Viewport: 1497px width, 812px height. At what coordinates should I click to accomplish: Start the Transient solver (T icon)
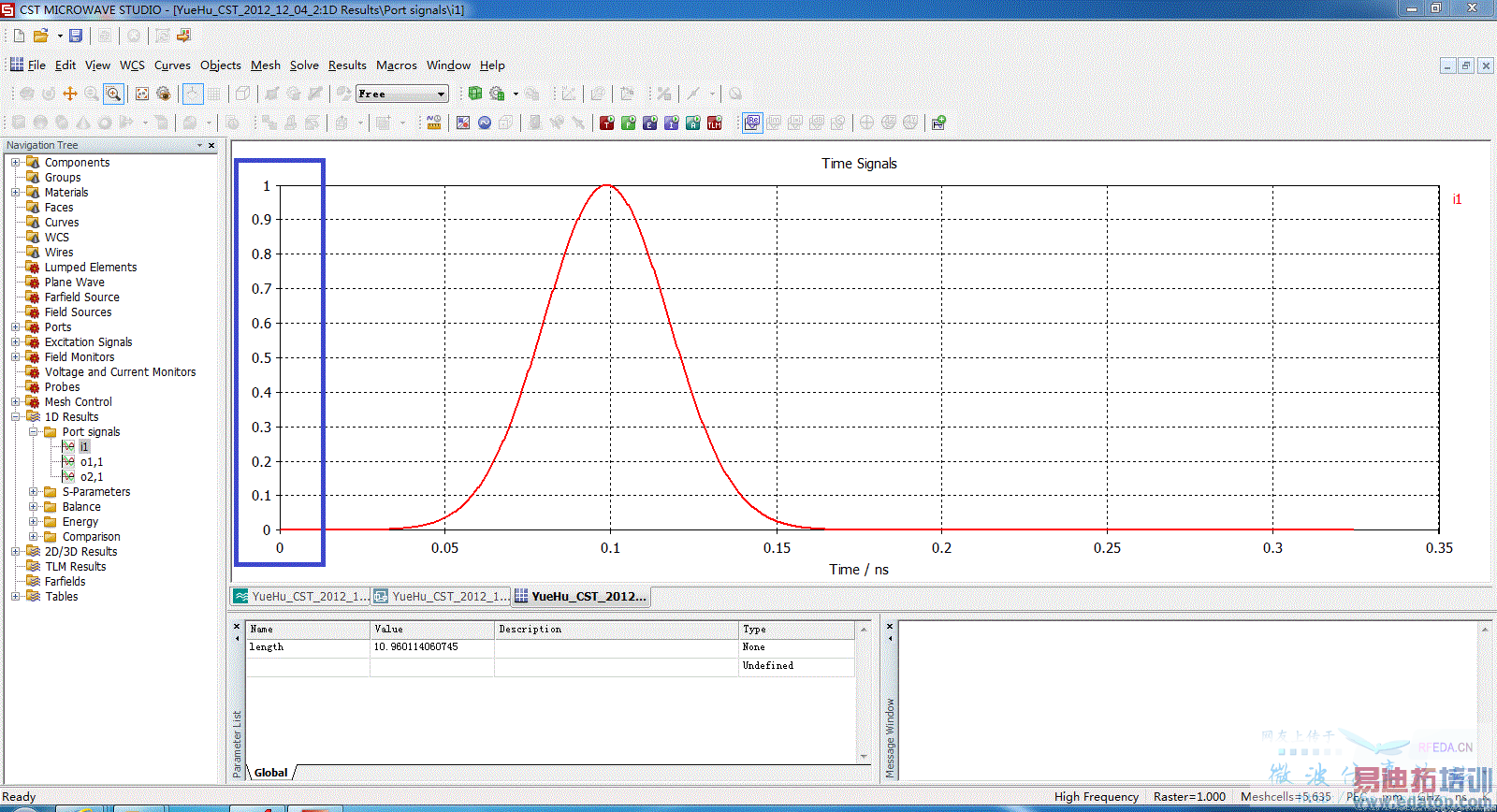(607, 123)
